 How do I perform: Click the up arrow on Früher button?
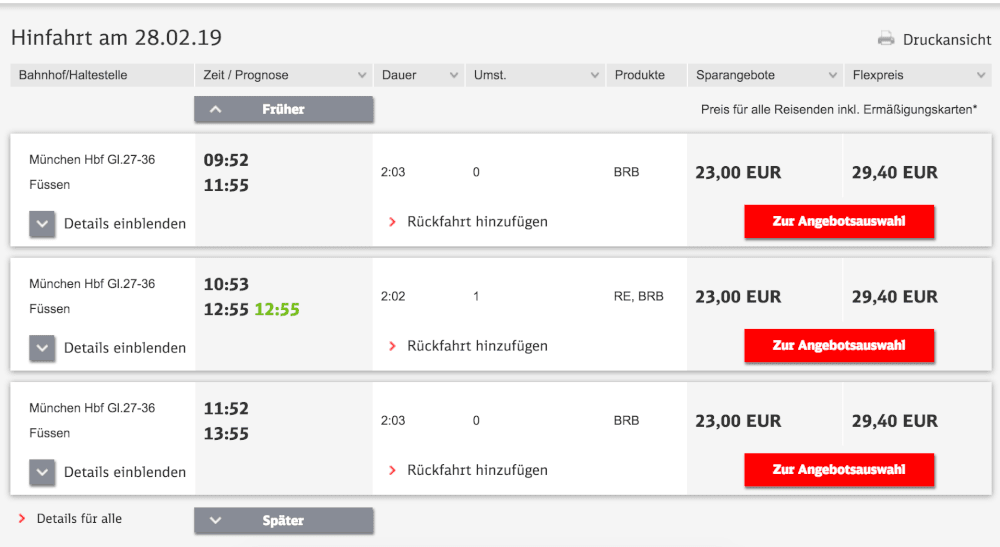216,109
